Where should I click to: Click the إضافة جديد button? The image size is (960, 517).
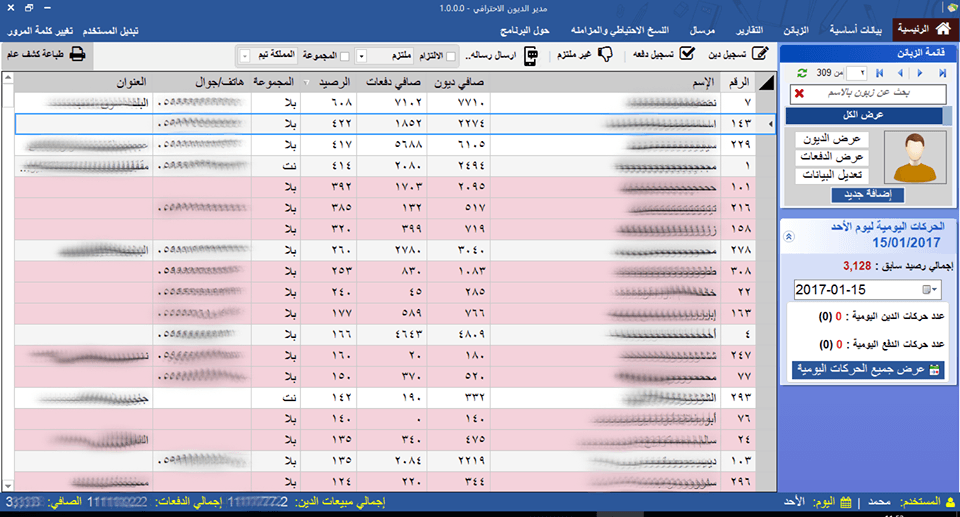pyautogui.click(x=868, y=194)
